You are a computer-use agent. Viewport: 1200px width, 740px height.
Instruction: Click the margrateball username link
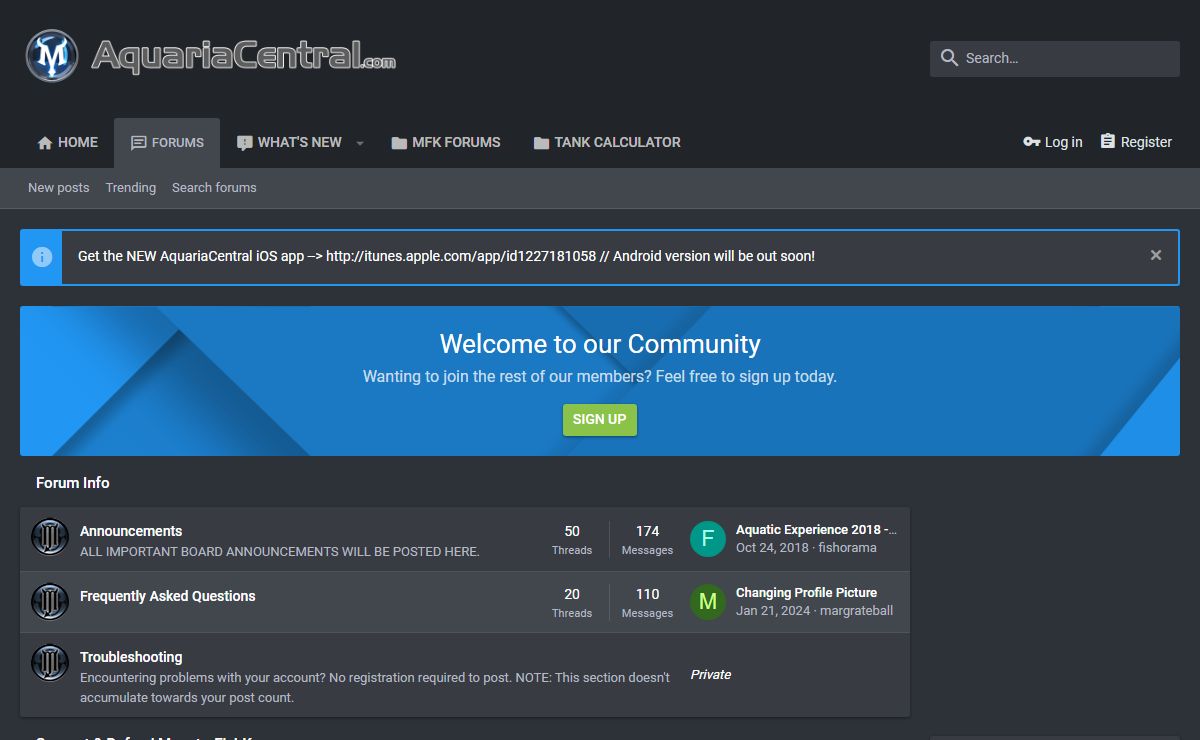click(856, 611)
